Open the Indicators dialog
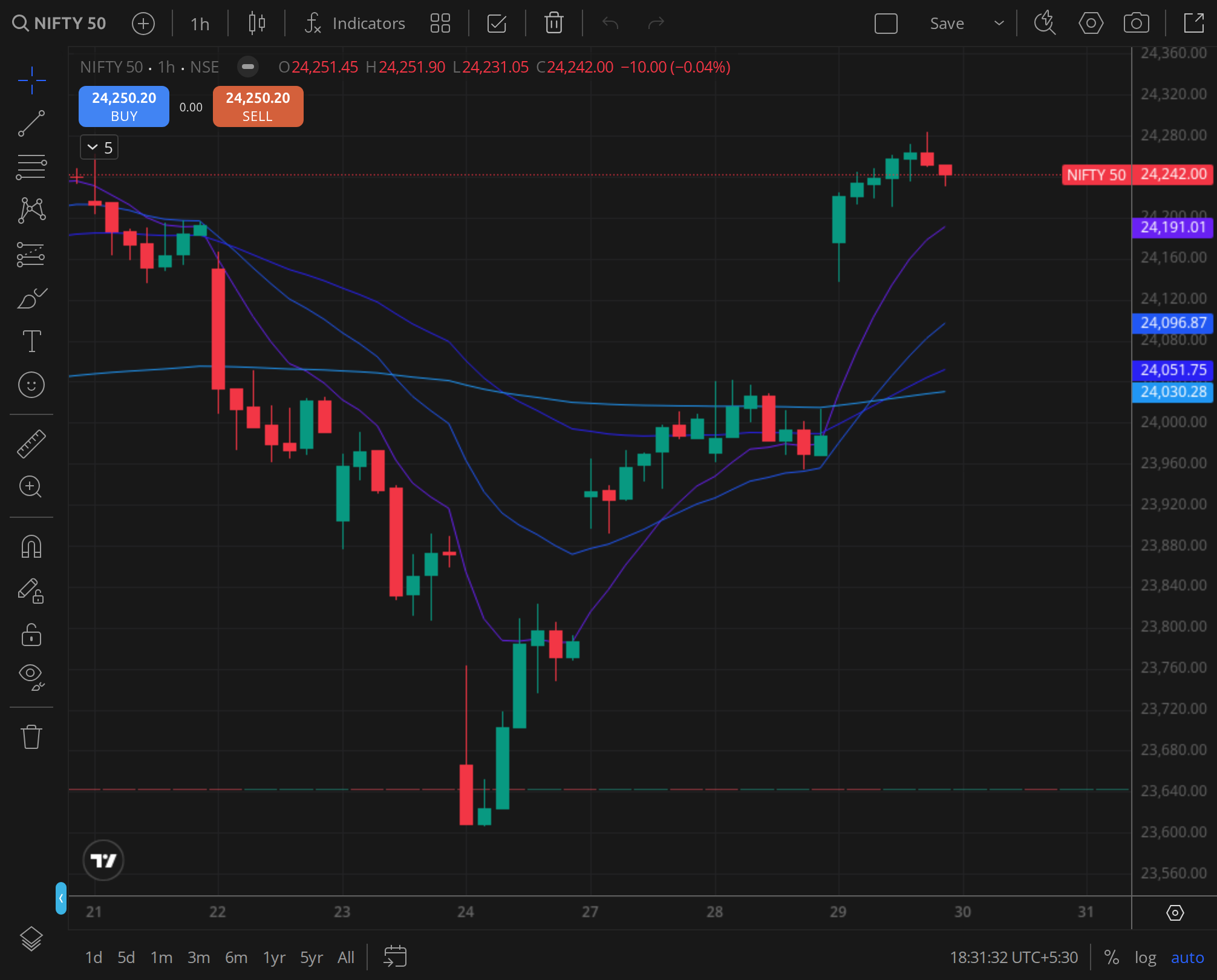 point(355,24)
